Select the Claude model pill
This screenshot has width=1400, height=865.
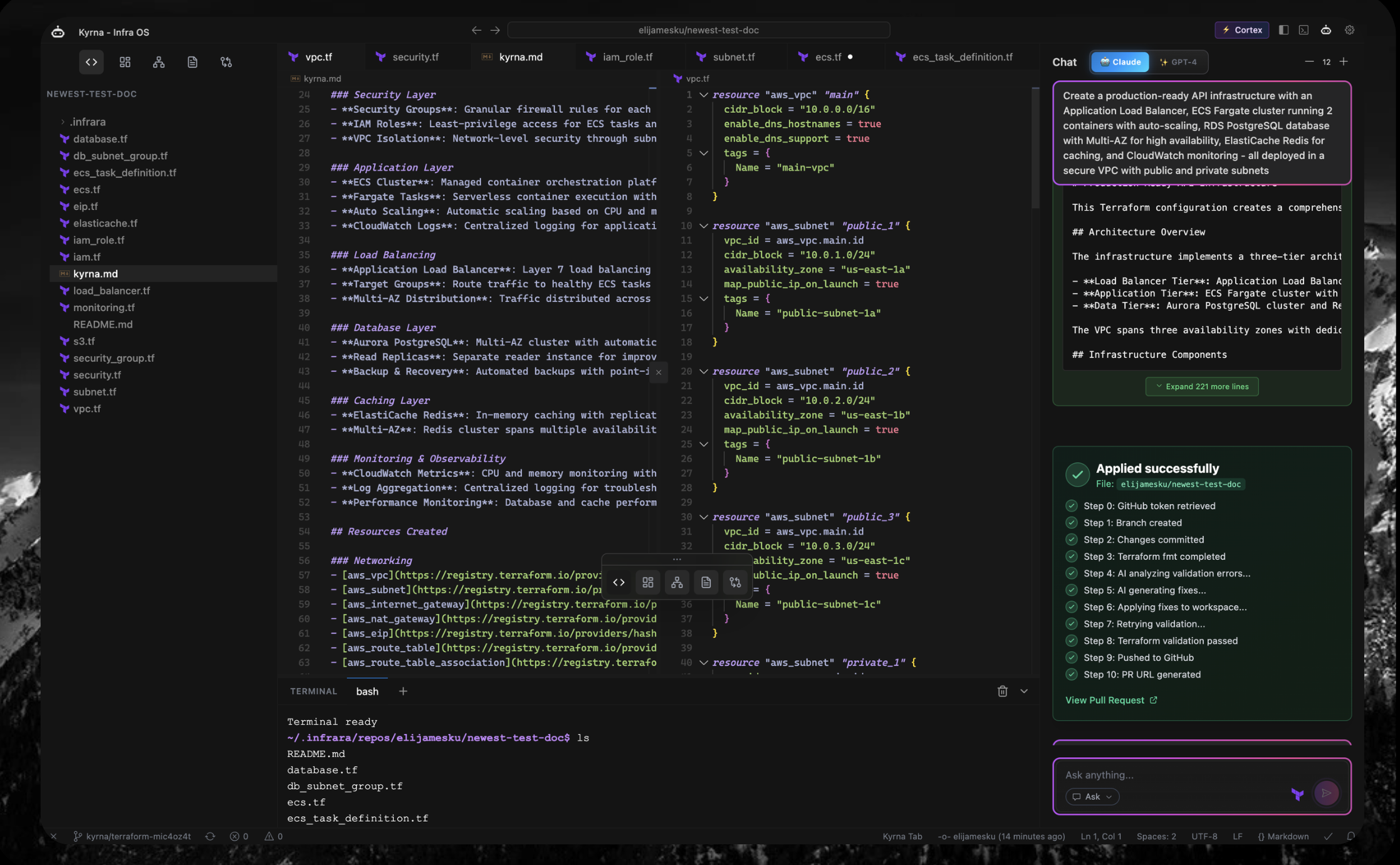pos(1120,61)
